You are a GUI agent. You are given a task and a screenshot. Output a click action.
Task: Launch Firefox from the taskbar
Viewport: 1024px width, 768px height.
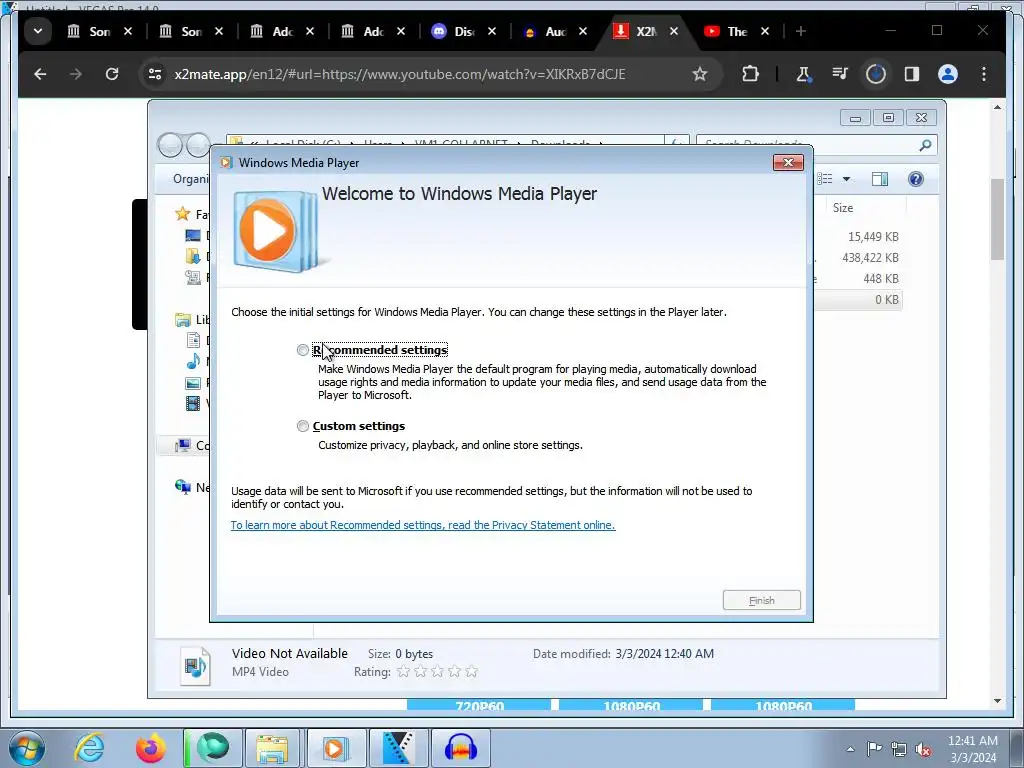[151, 748]
